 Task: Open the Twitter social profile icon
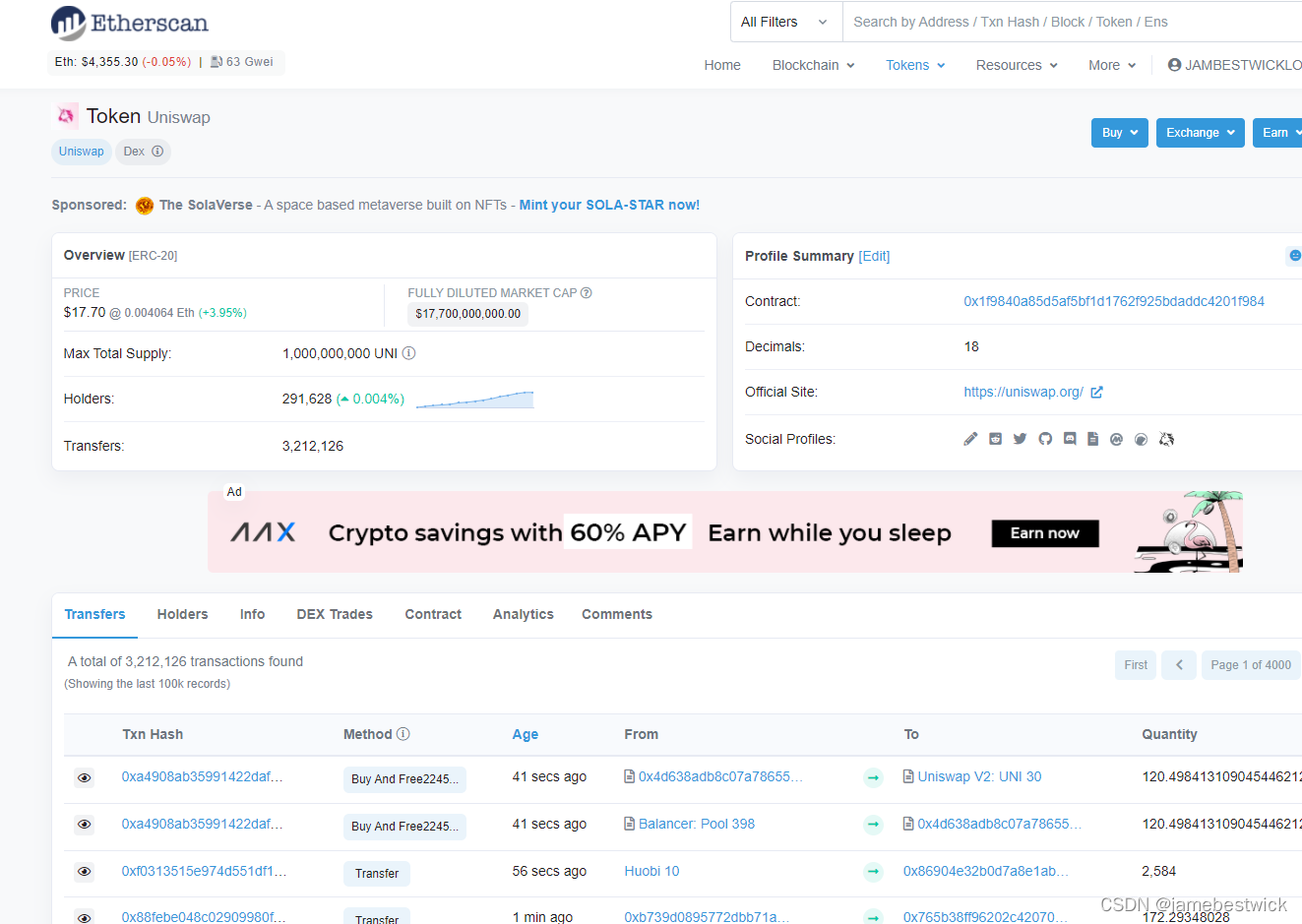(x=1020, y=439)
